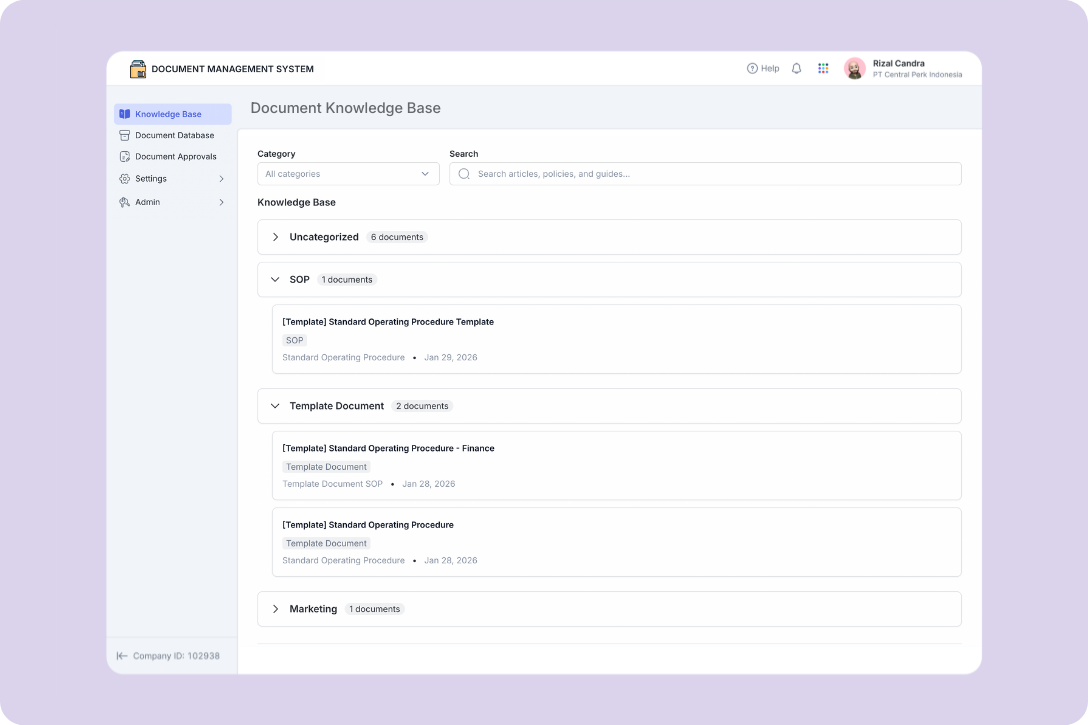This screenshot has width=1088, height=725.
Task: Collapse the SOP section
Action: tap(276, 280)
